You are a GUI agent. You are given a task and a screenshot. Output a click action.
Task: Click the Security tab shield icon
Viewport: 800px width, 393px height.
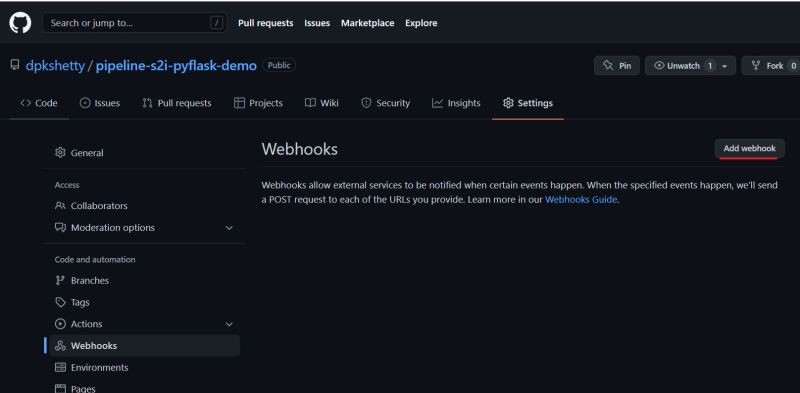click(366, 103)
